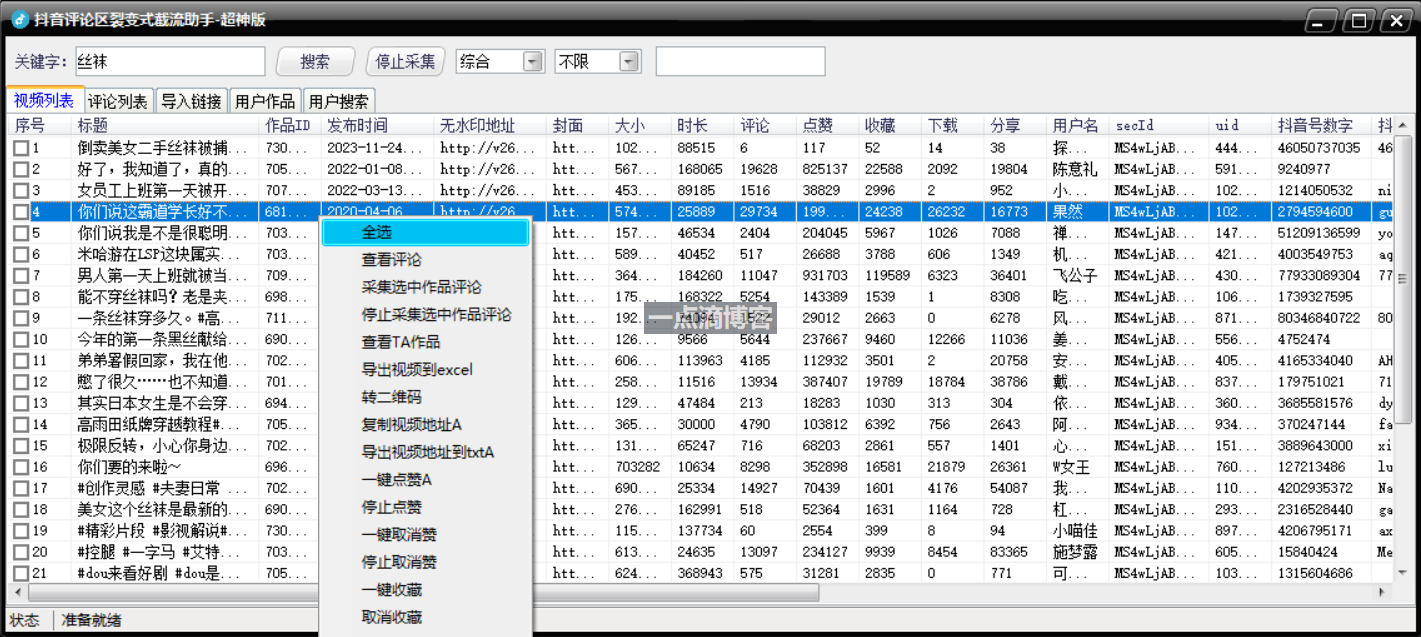Open the 评论列表 tab
This screenshot has width=1421, height=637.
(118, 101)
